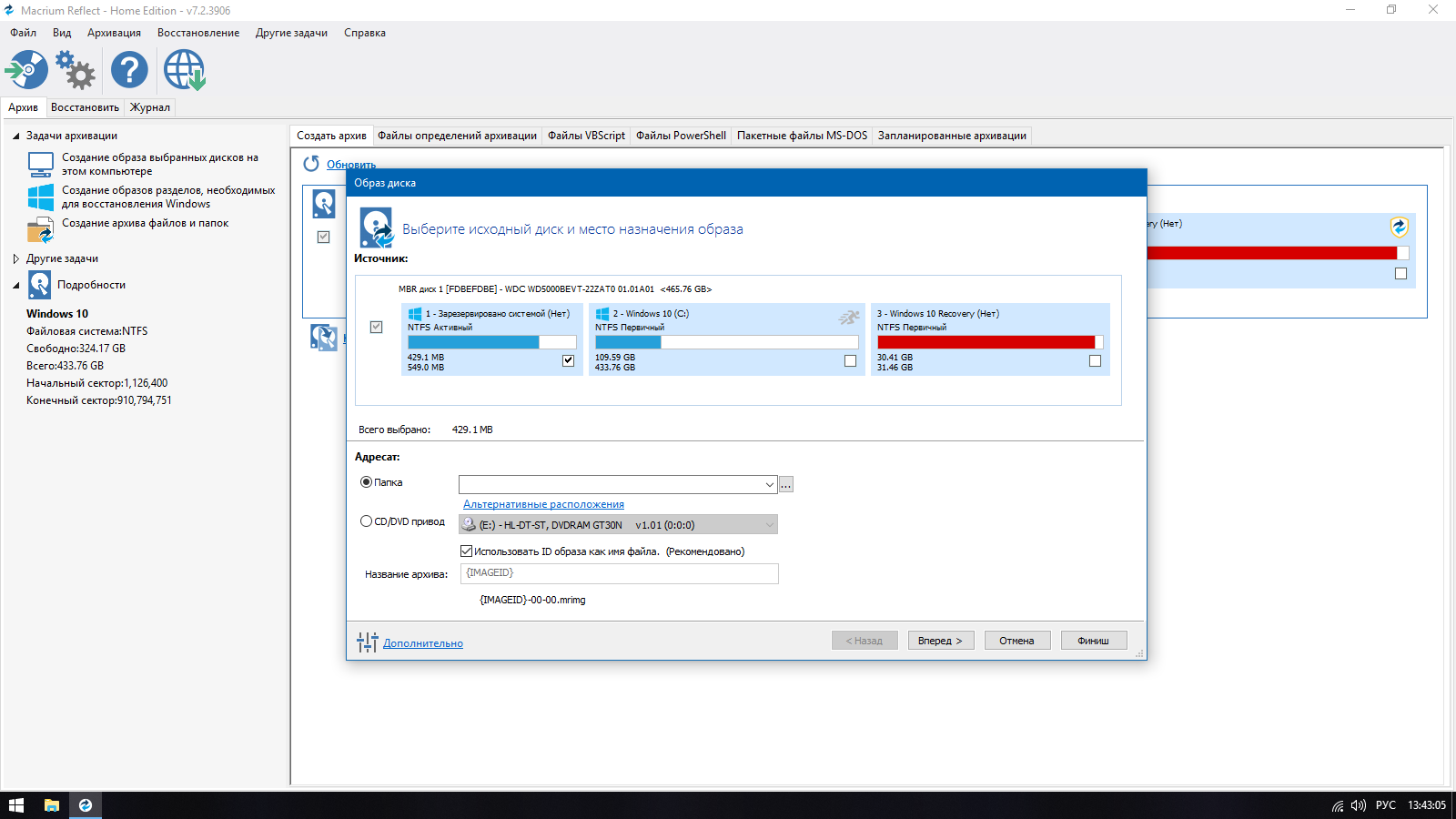Click the file and folder backup icon
1456x819 pixels.
41,229
